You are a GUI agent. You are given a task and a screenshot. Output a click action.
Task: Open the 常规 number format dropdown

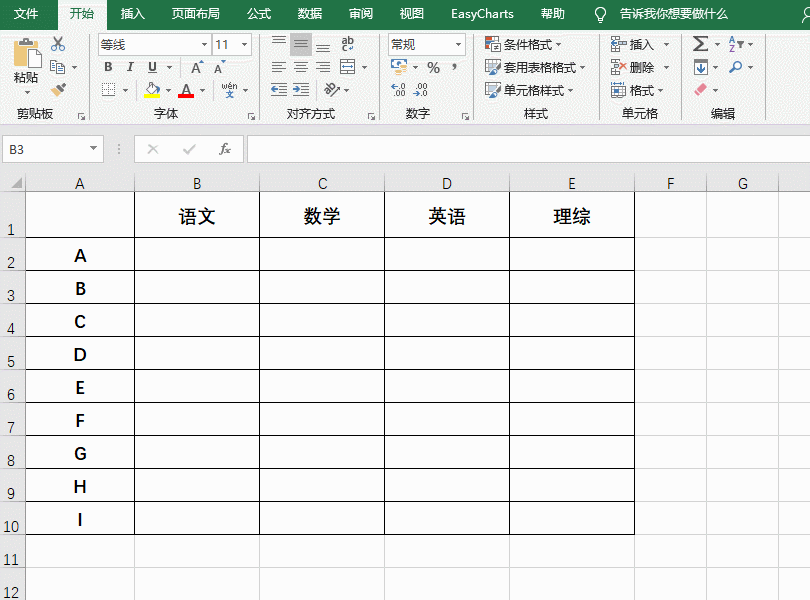point(458,44)
